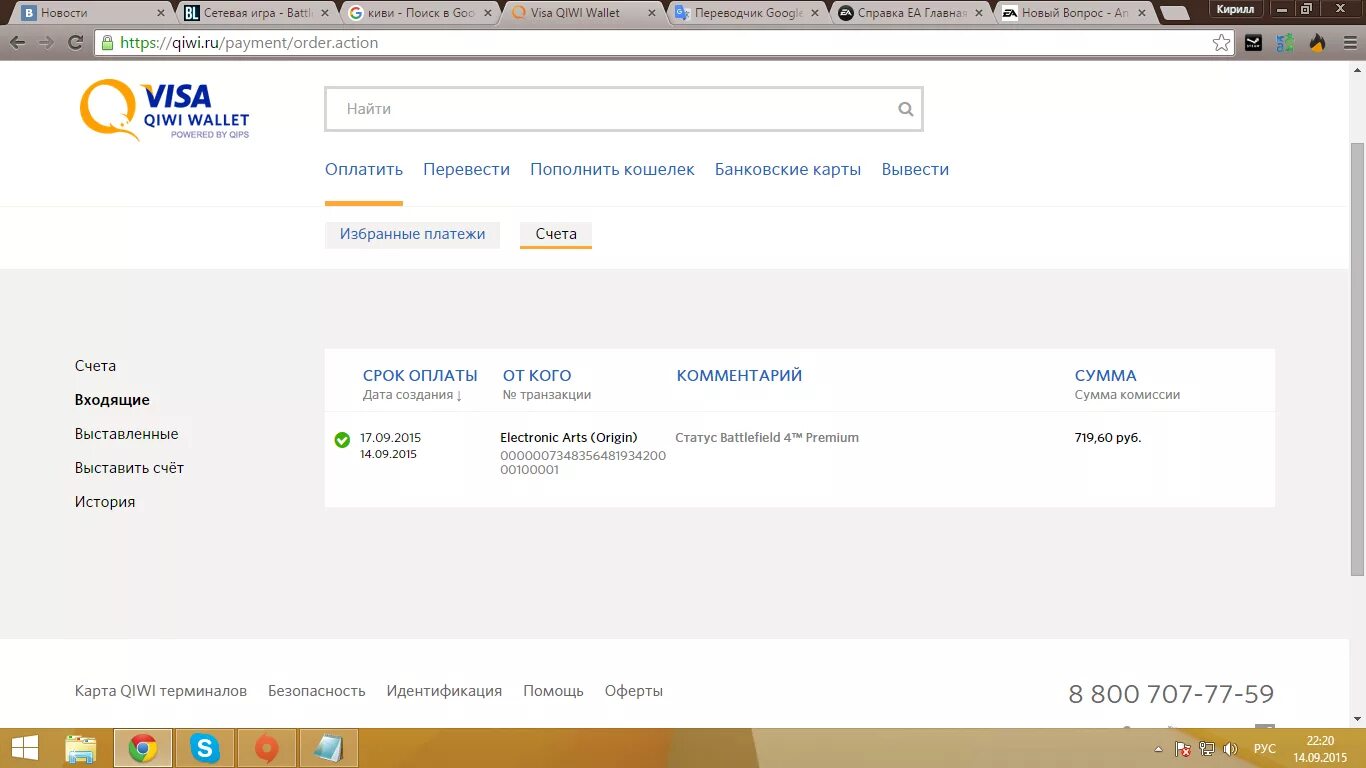Click the green paid status checkmark
Image resolution: width=1366 pixels, height=768 pixels.
pyautogui.click(x=342, y=439)
